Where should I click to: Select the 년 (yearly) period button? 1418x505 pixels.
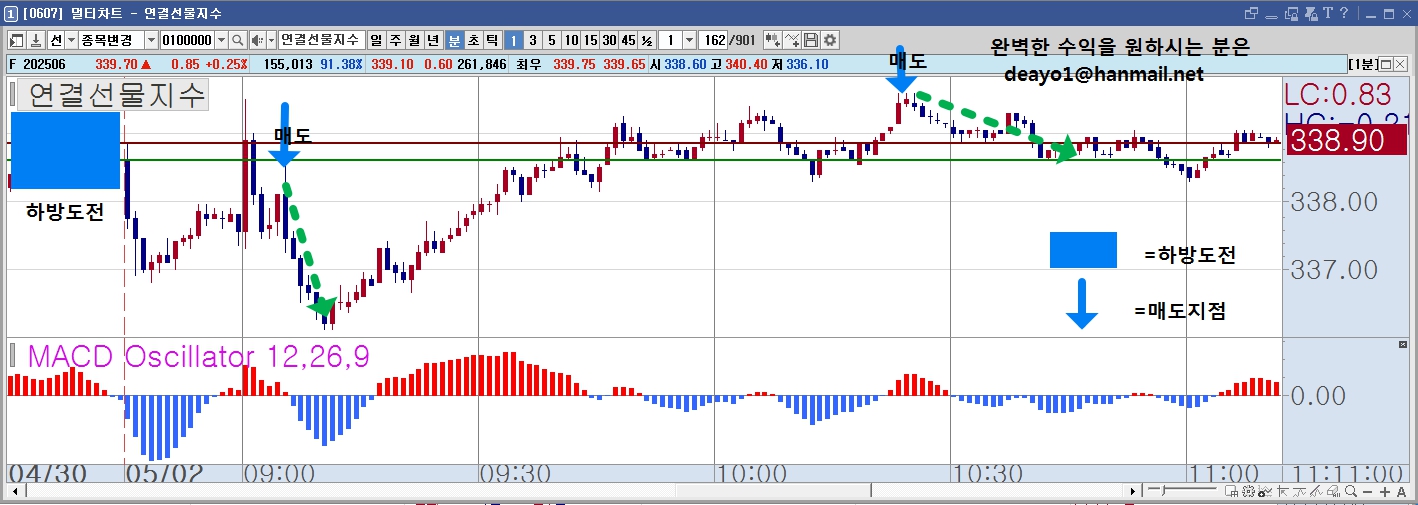433,40
